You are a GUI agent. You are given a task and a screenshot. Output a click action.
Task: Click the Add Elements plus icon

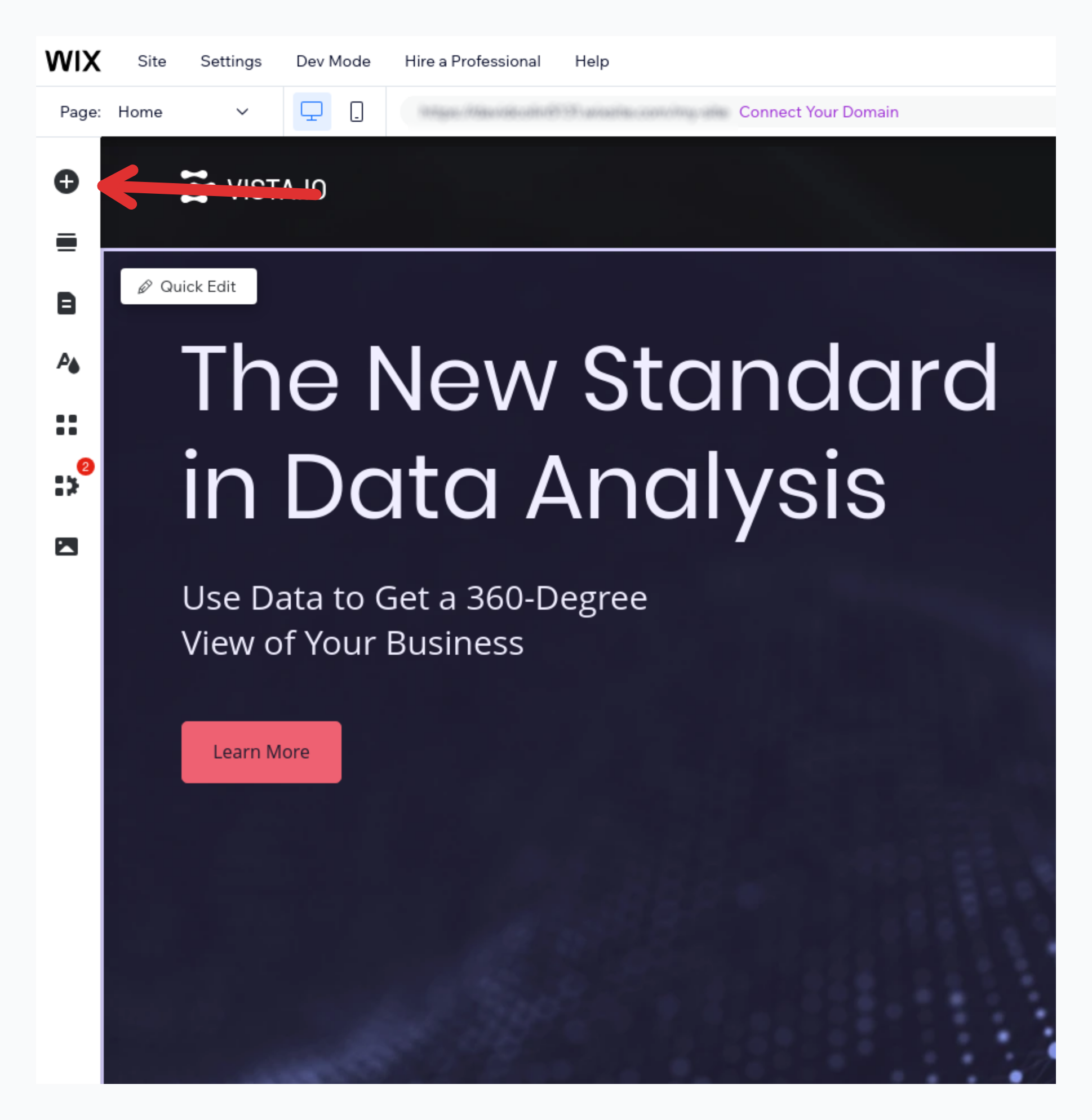[x=67, y=182]
